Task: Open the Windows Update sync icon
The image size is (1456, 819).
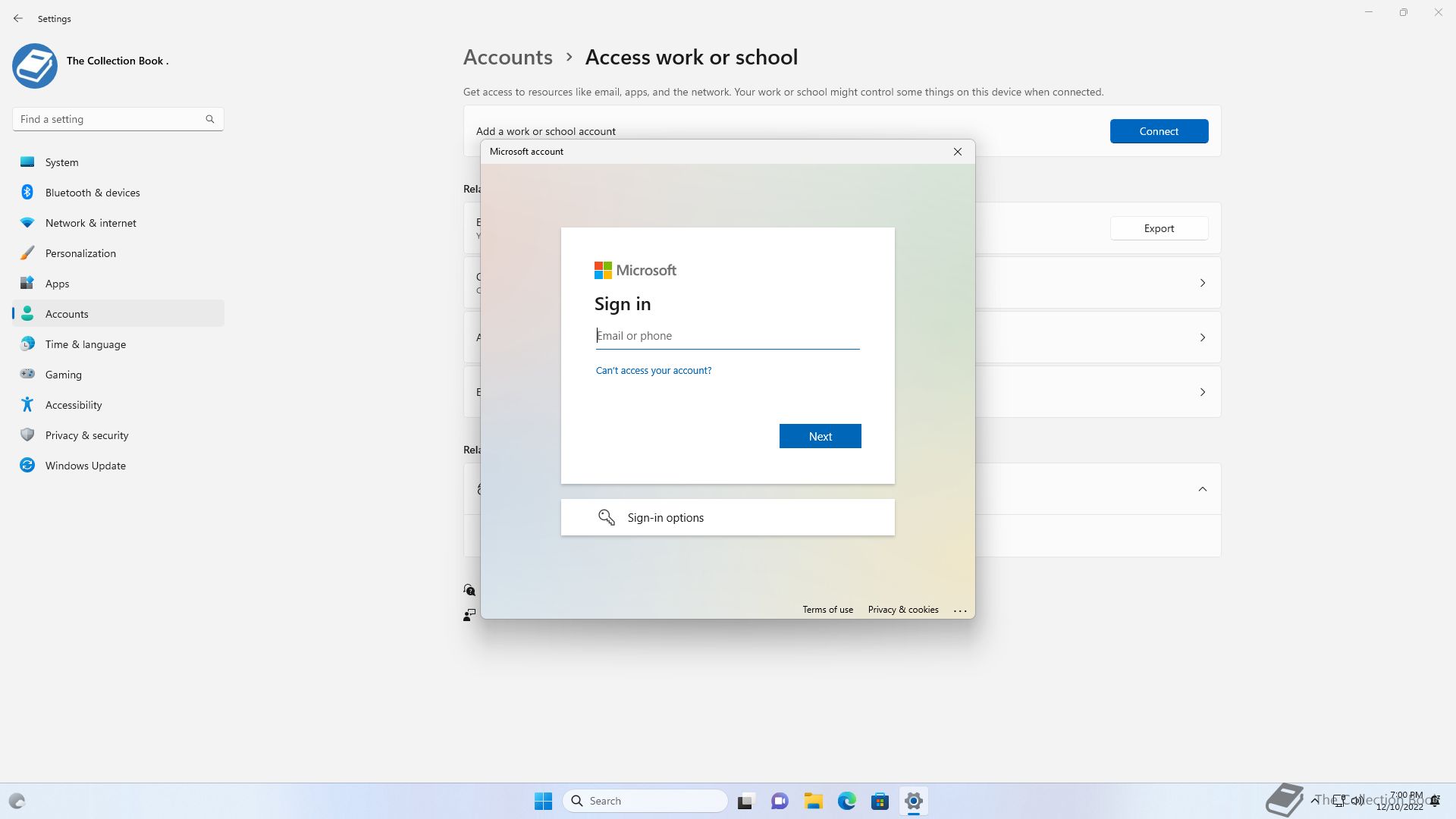Action: (x=27, y=465)
